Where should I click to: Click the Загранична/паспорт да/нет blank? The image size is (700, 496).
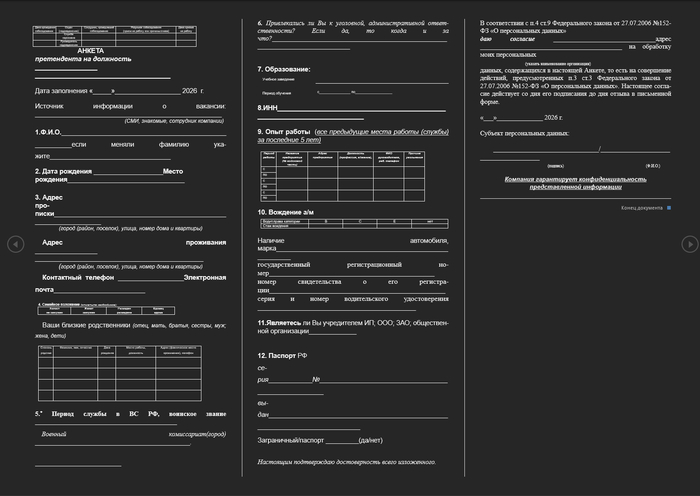342,441
